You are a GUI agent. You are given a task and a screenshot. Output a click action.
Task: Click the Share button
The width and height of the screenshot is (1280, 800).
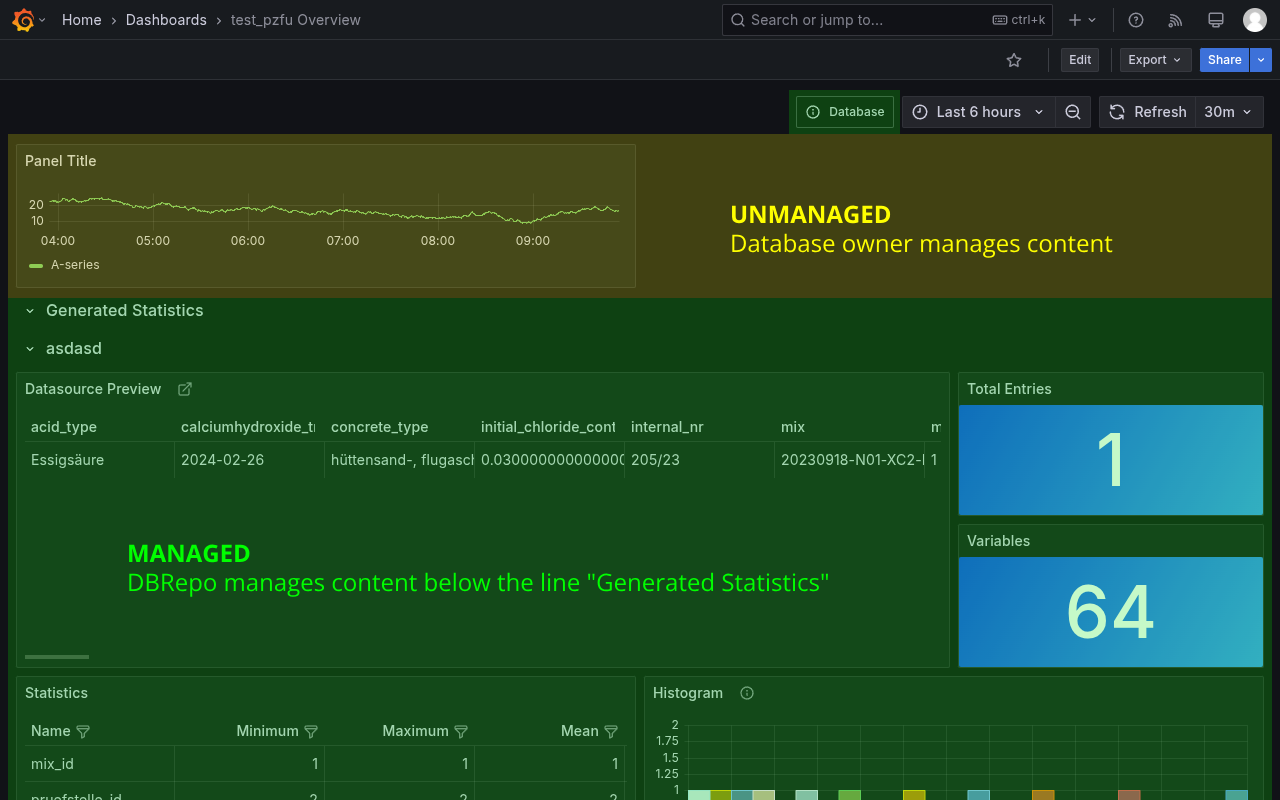click(x=1225, y=60)
